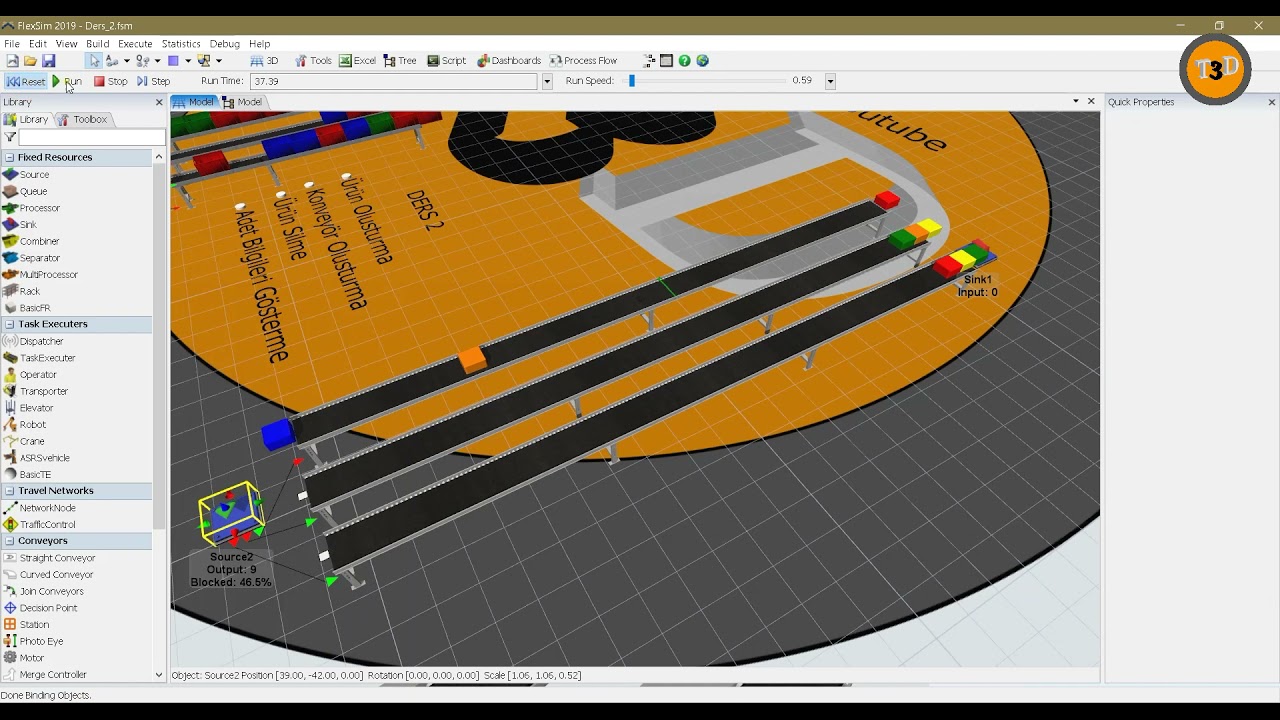Select Processor in the library
Viewport: 1280px width, 720px height.
32,208
